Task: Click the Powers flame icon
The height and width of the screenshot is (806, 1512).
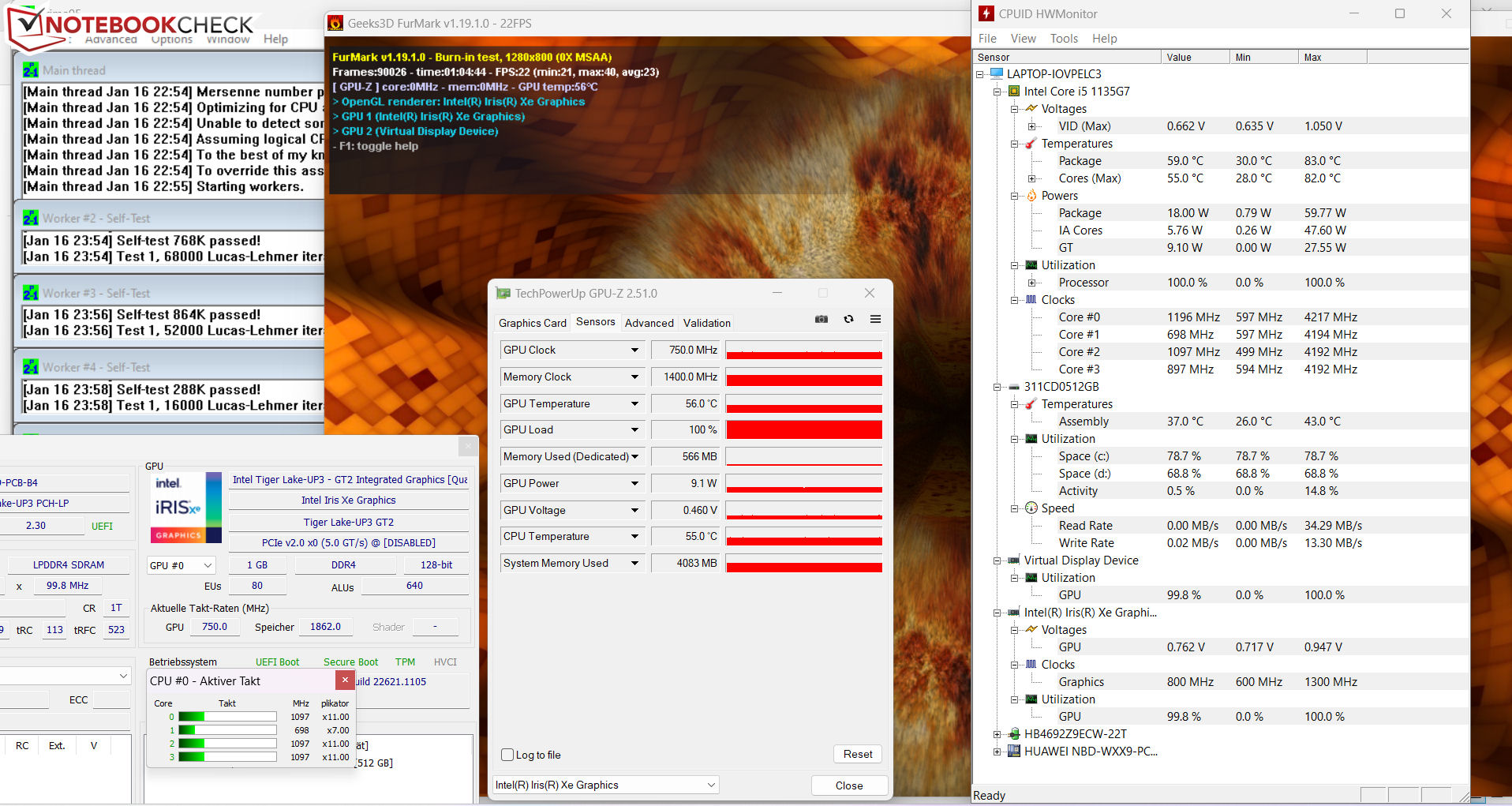Action: [x=1031, y=195]
